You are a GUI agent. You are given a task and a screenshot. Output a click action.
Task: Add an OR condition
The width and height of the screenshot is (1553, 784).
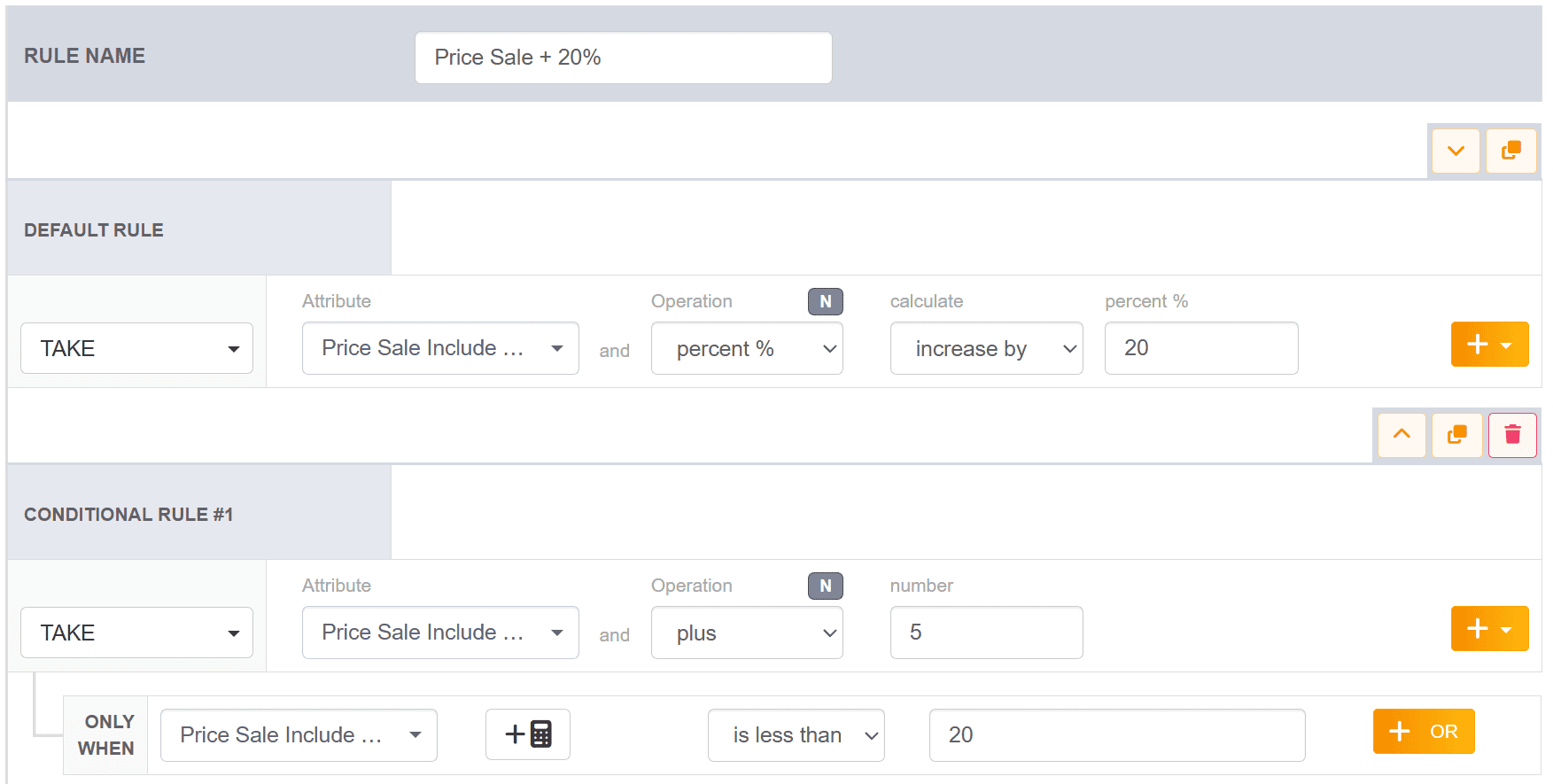[1423, 732]
